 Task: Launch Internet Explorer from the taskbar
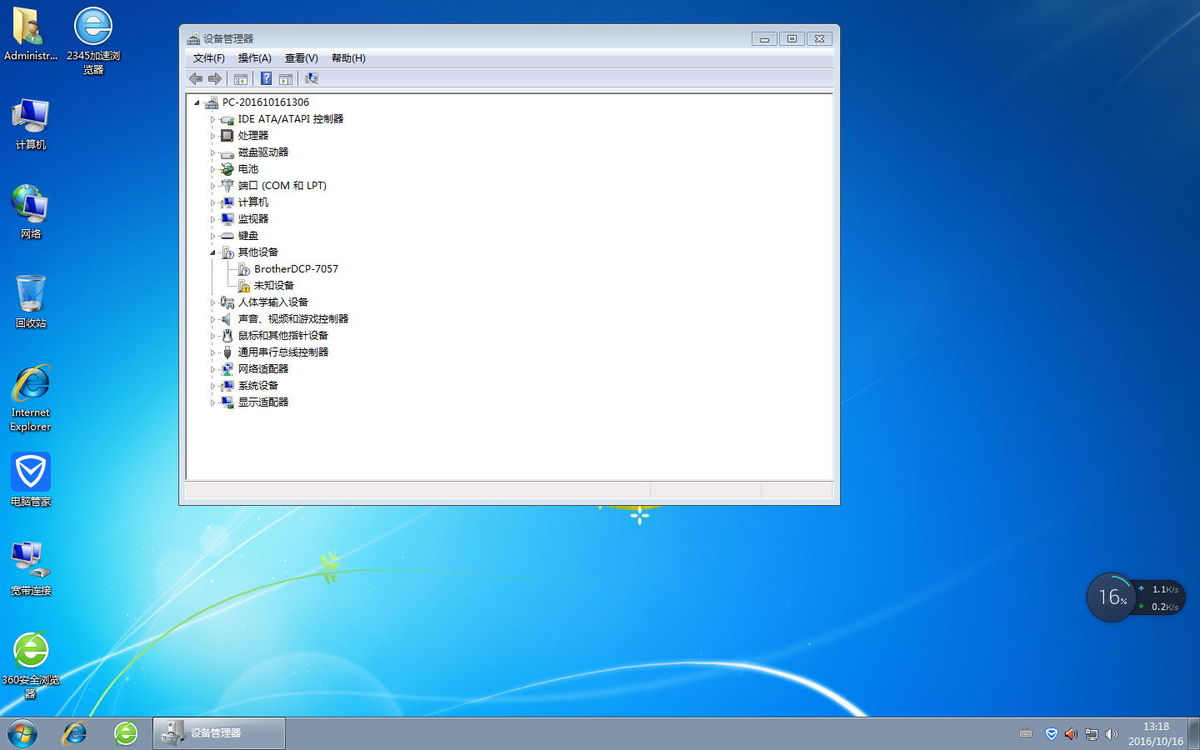[x=74, y=733]
